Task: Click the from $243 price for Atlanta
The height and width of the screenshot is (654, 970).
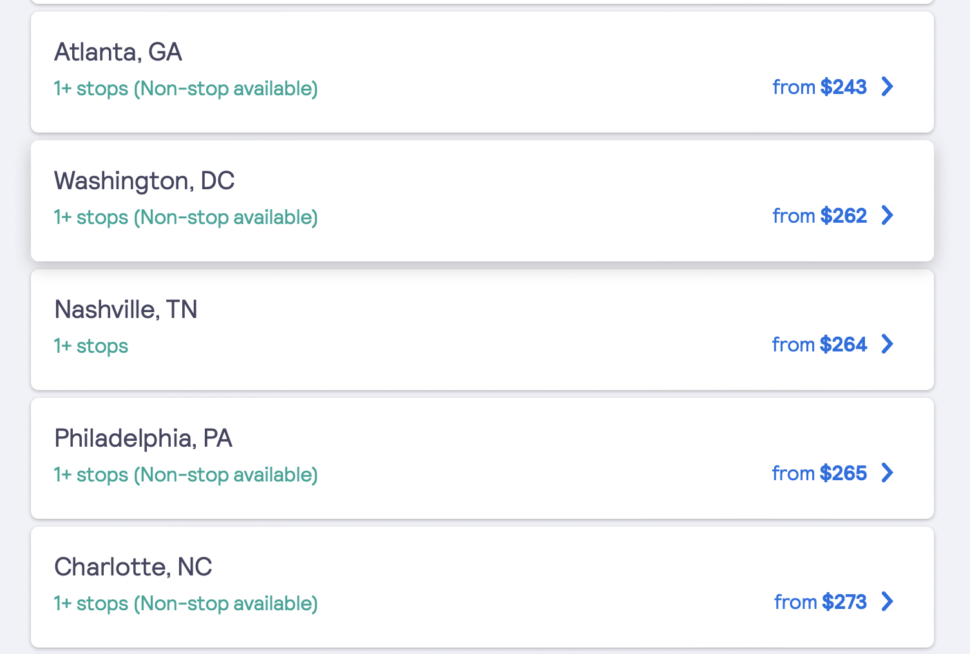Action: [x=818, y=87]
